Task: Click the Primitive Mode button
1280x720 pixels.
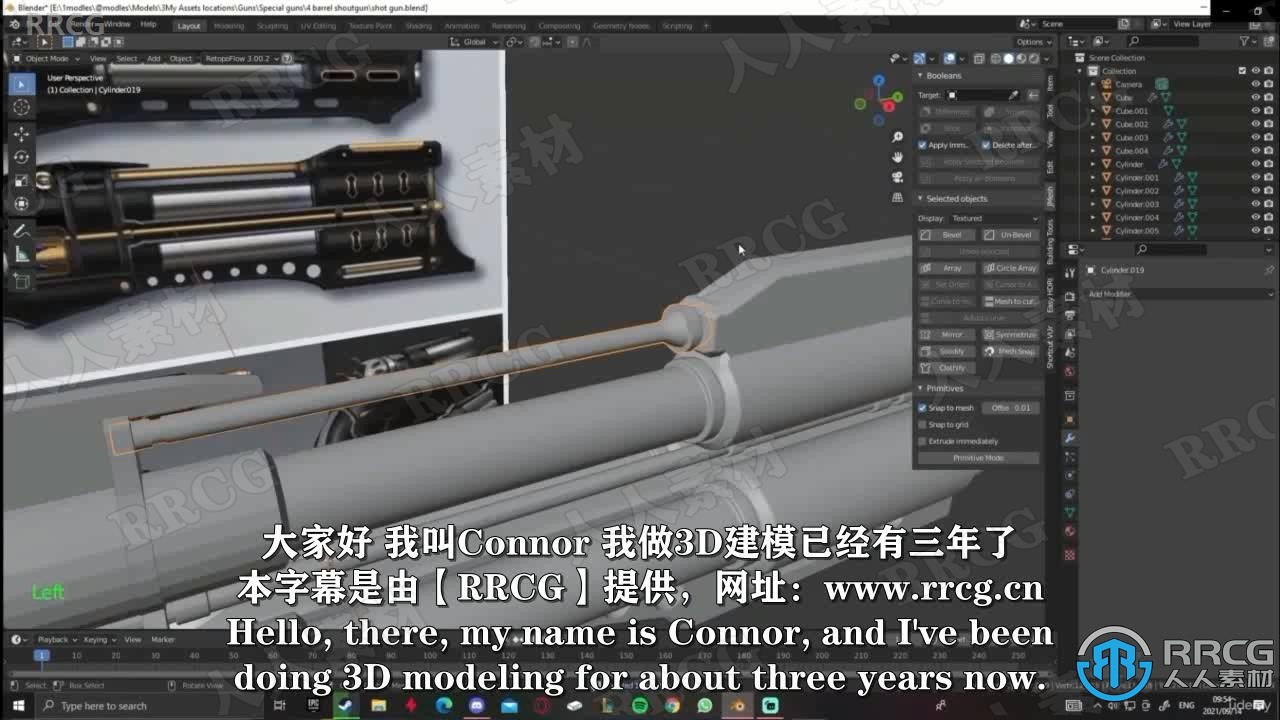Action: [979, 458]
